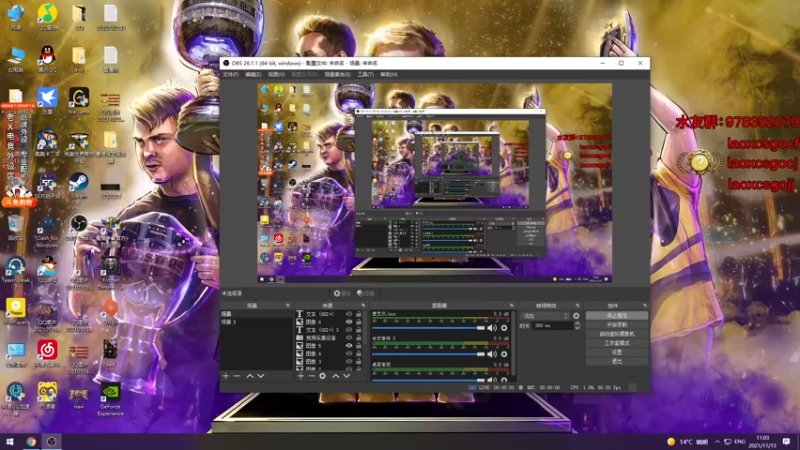Select the GeForce Experience desktop icon
This screenshot has height=450, width=800.
(111, 399)
